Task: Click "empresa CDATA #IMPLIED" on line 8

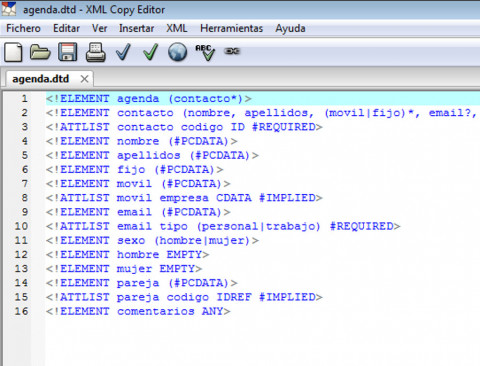Action: [237, 198]
